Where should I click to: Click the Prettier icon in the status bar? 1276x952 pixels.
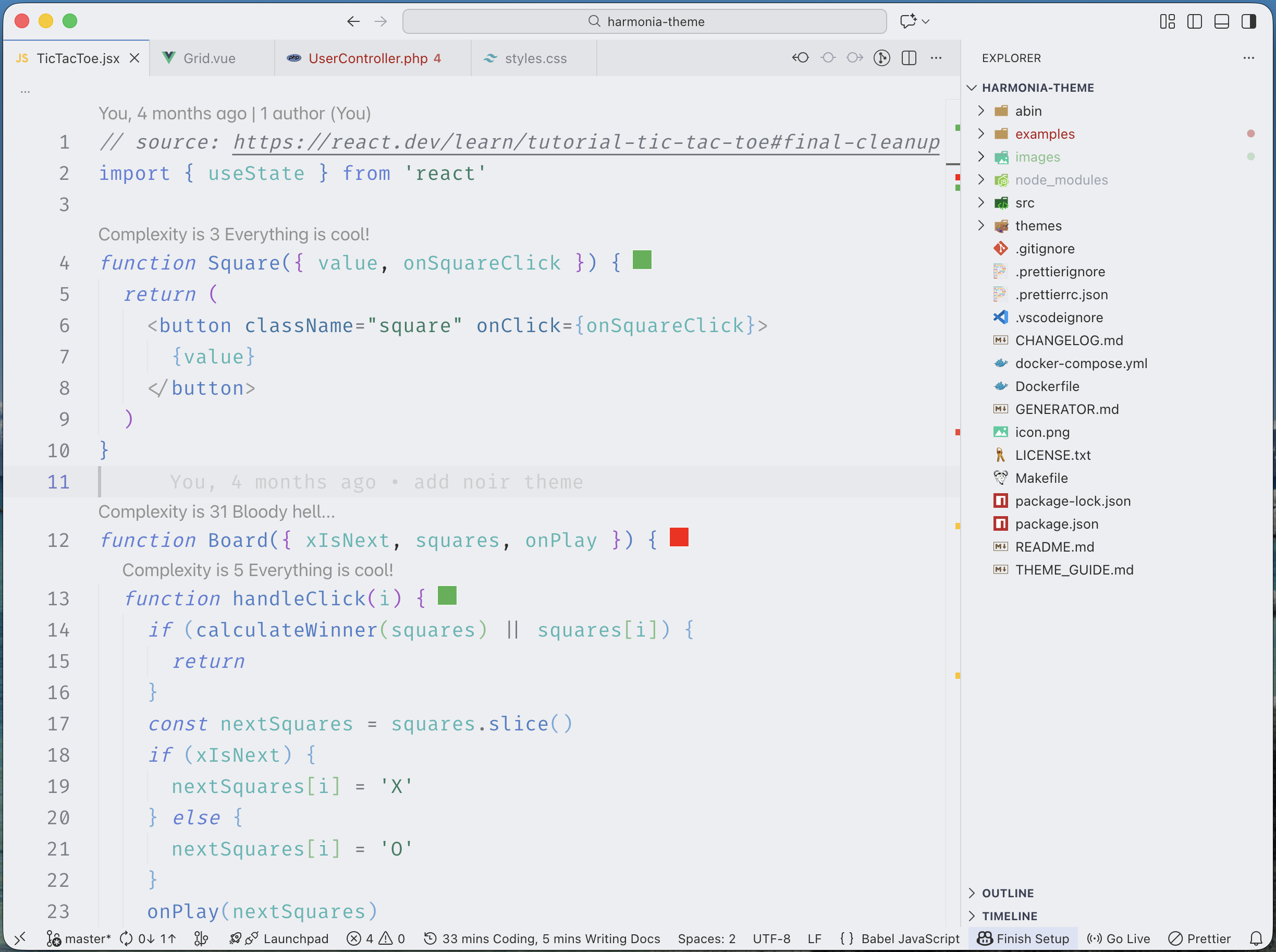point(1200,938)
